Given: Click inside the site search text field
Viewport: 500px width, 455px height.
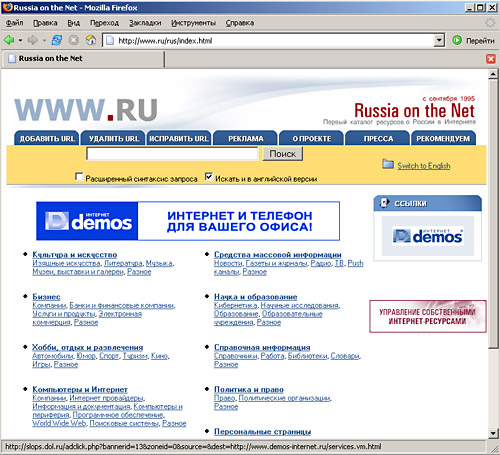Looking at the screenshot, I should point(172,154).
